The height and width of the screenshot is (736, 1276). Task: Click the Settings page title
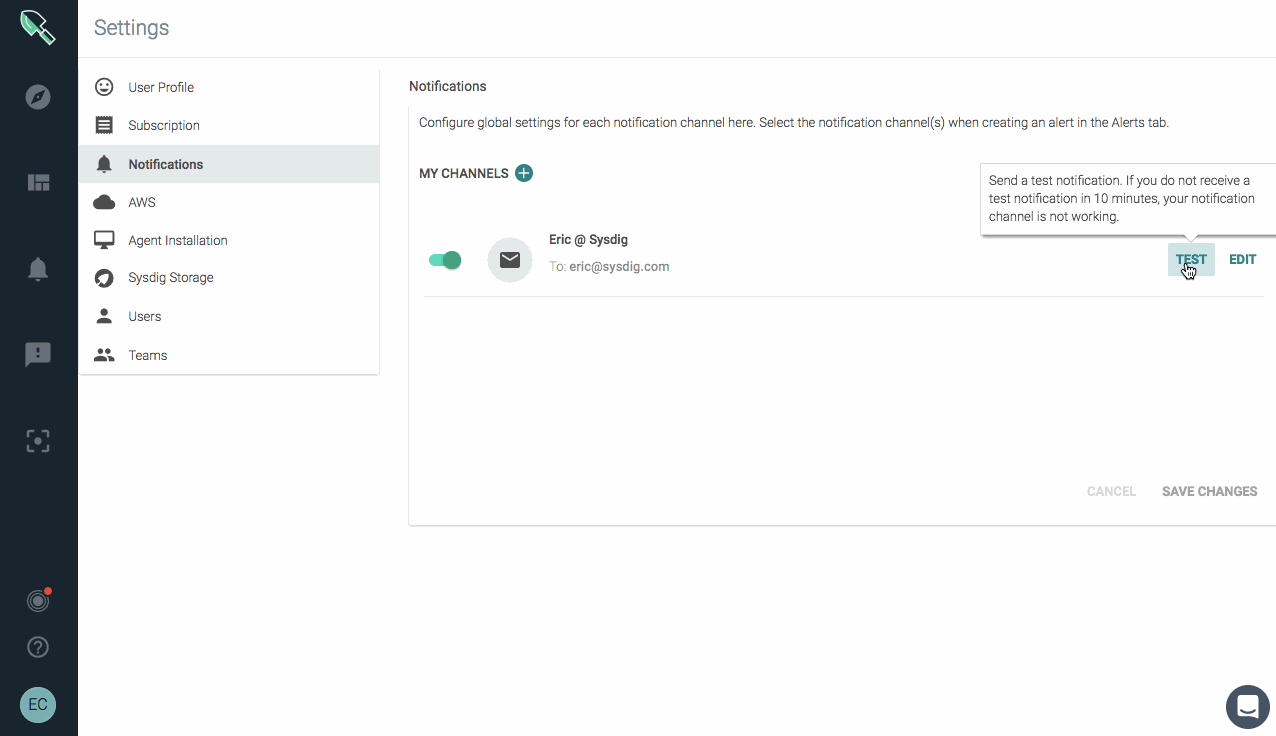pyautogui.click(x=132, y=28)
